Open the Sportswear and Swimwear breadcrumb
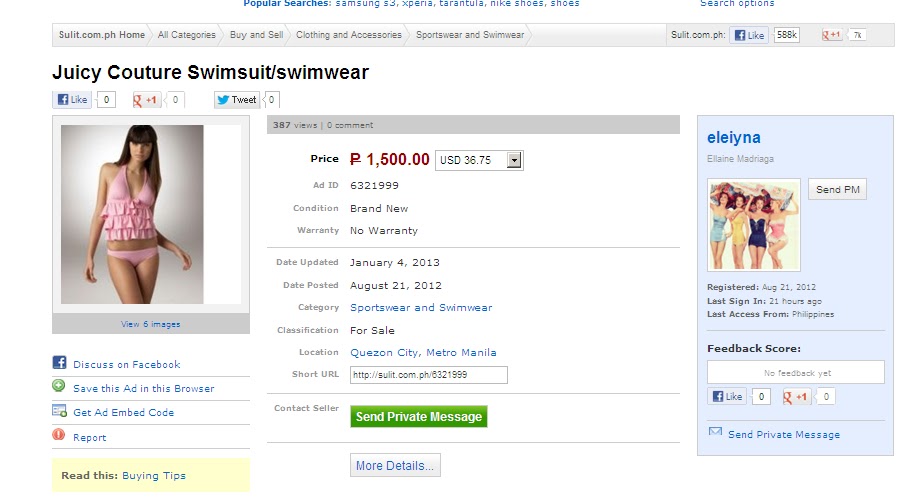The height and width of the screenshot is (499, 897). click(470, 35)
